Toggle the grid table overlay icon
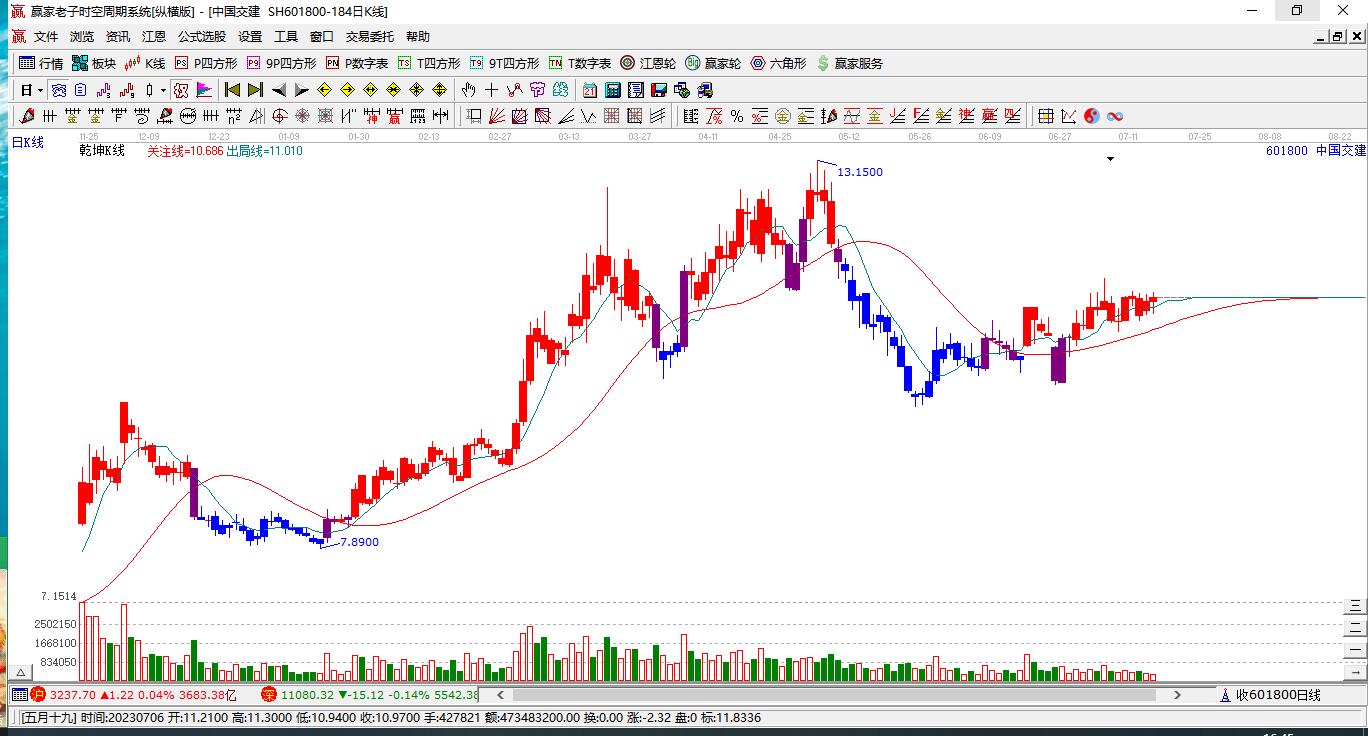The height and width of the screenshot is (736, 1368). click(1045, 116)
